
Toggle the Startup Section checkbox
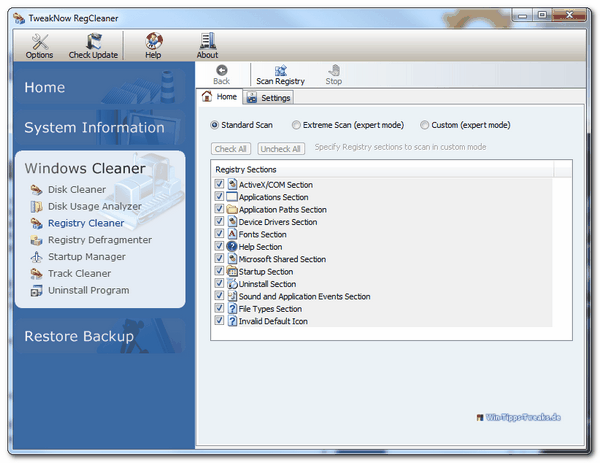tap(219, 271)
